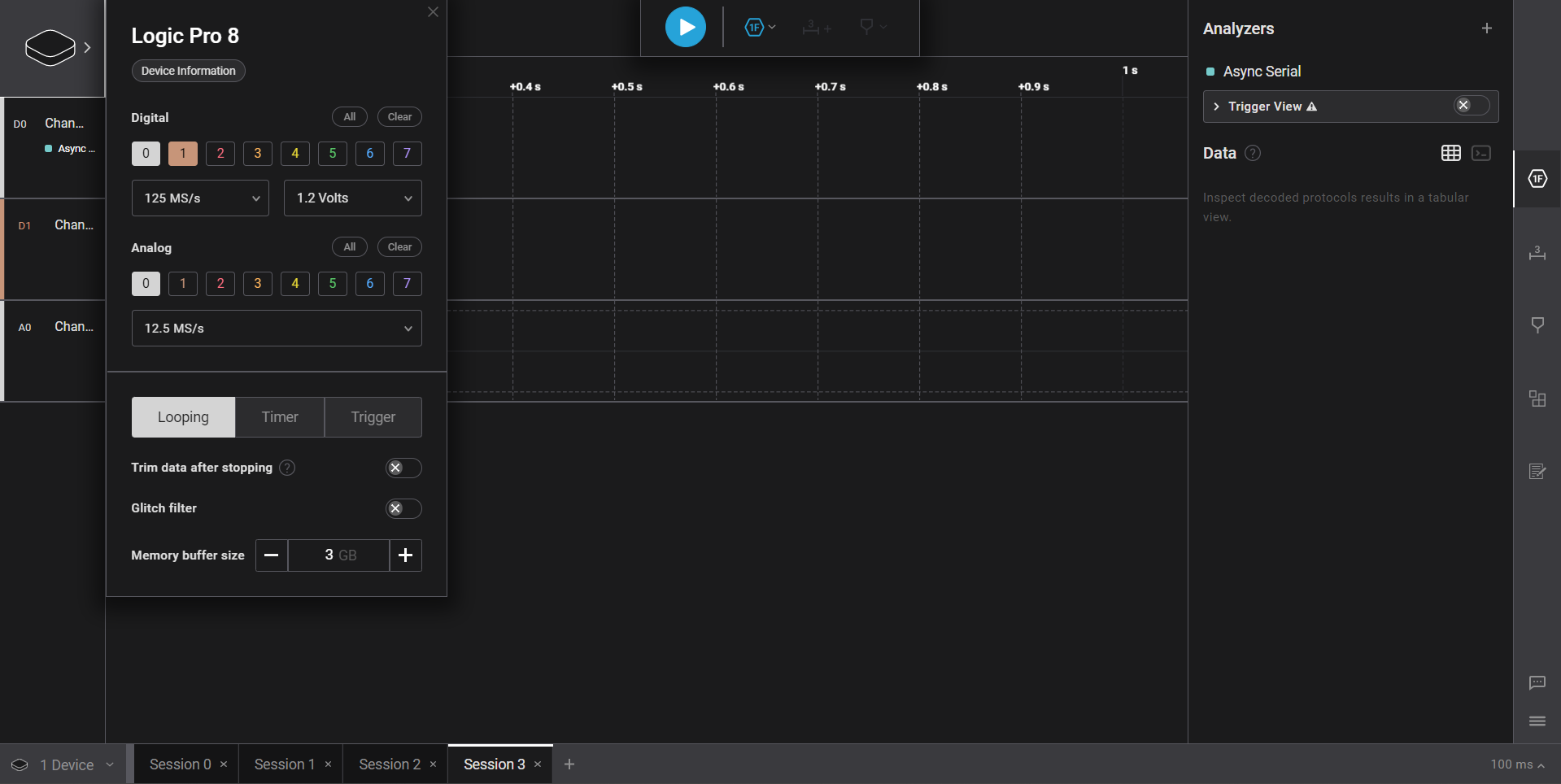Screen dimensions: 1561x784
Task: Click Clear for Digital channels
Action: pos(399,117)
